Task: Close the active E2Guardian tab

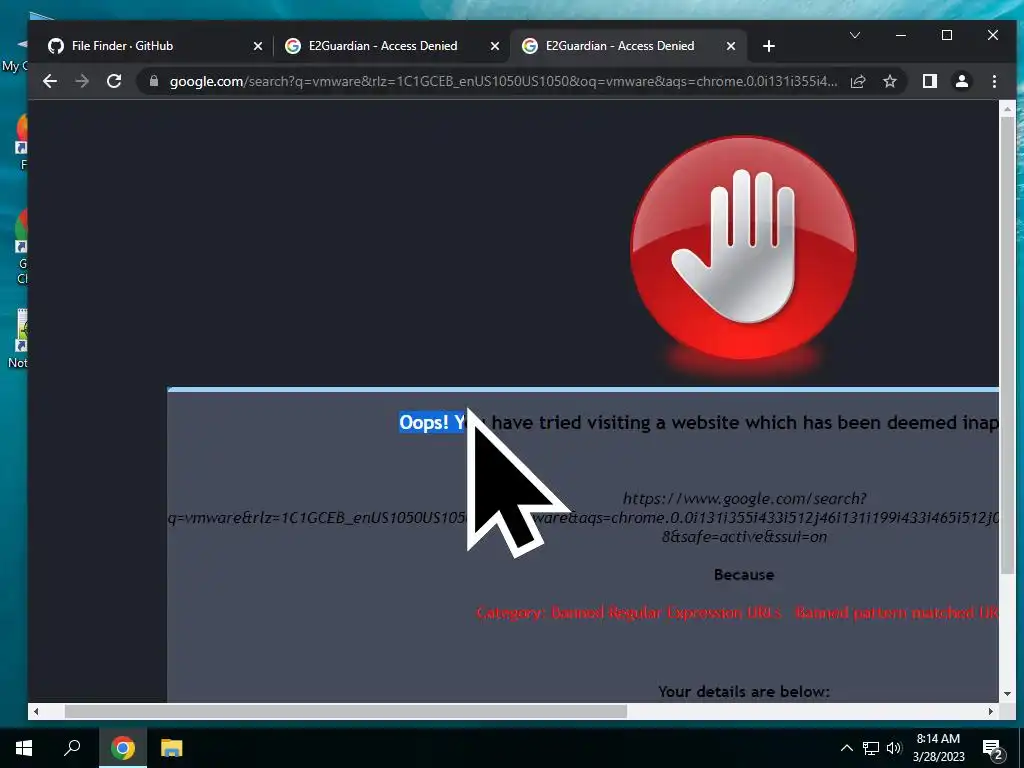Action: click(731, 46)
